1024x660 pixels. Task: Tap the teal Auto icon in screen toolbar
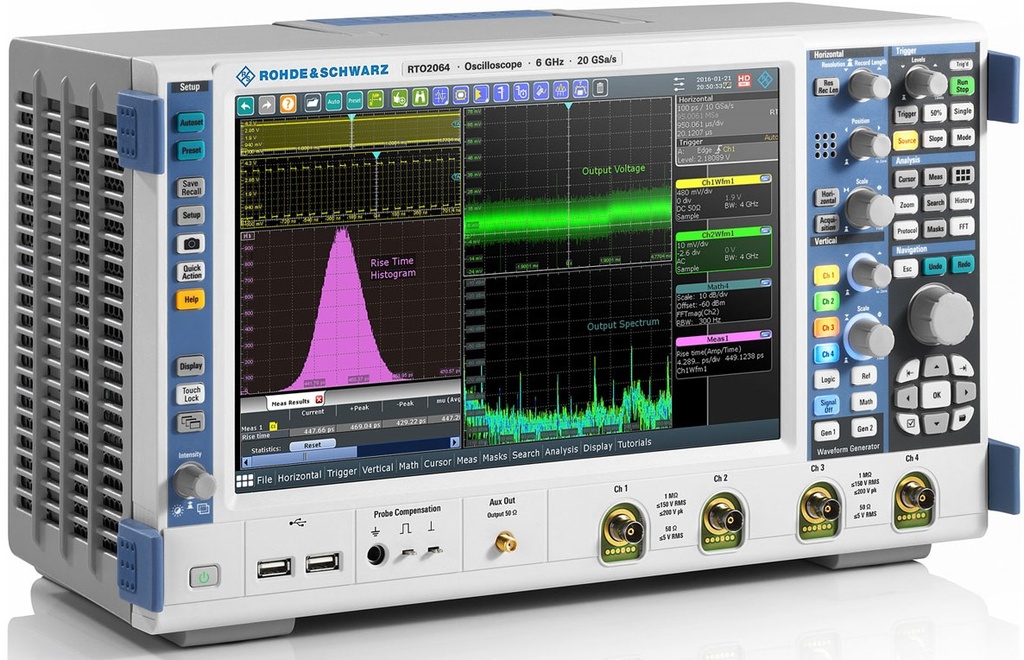[334, 101]
